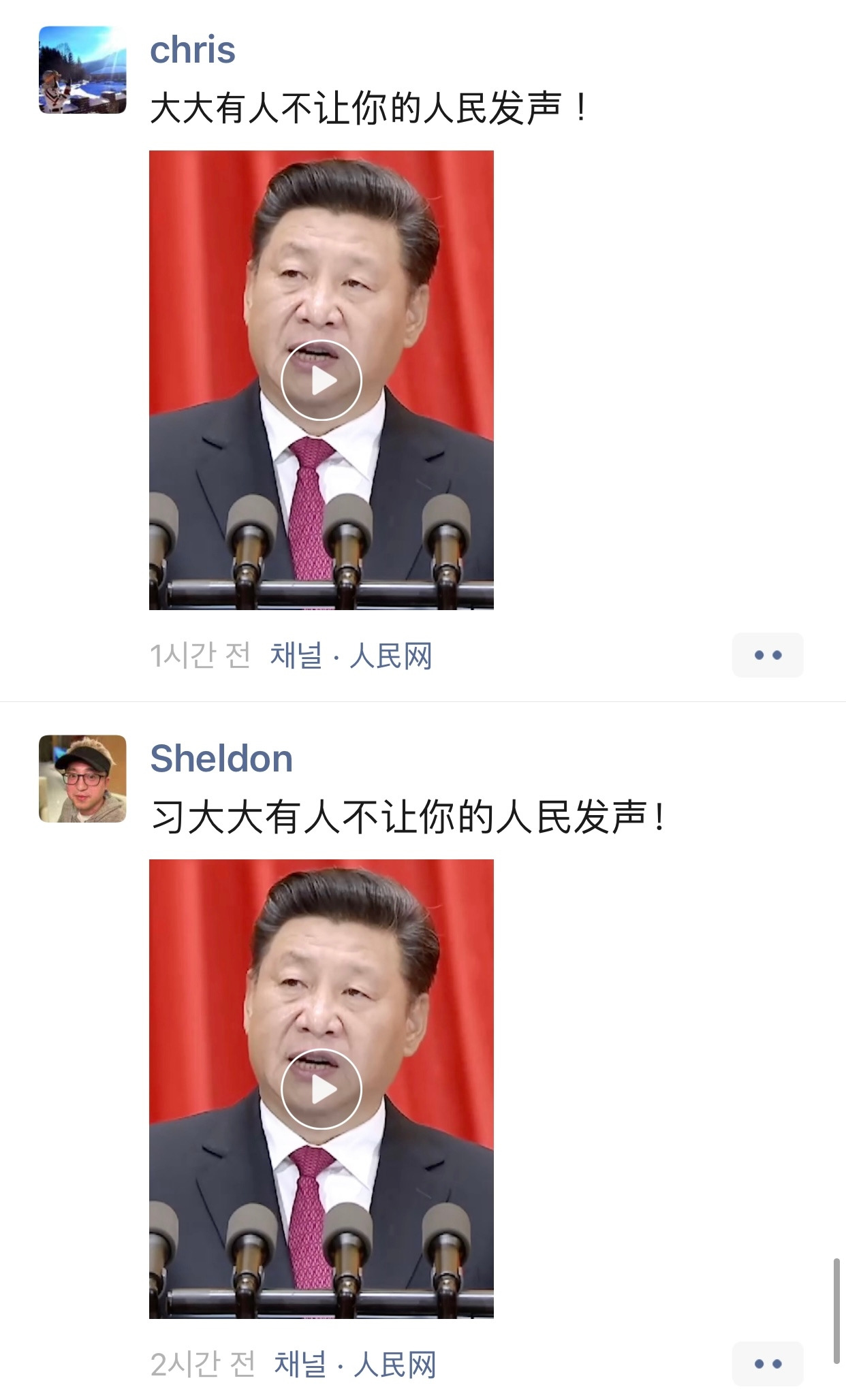Screen dimensions: 846x1400
Task: Open the chris username link
Action: (193, 50)
